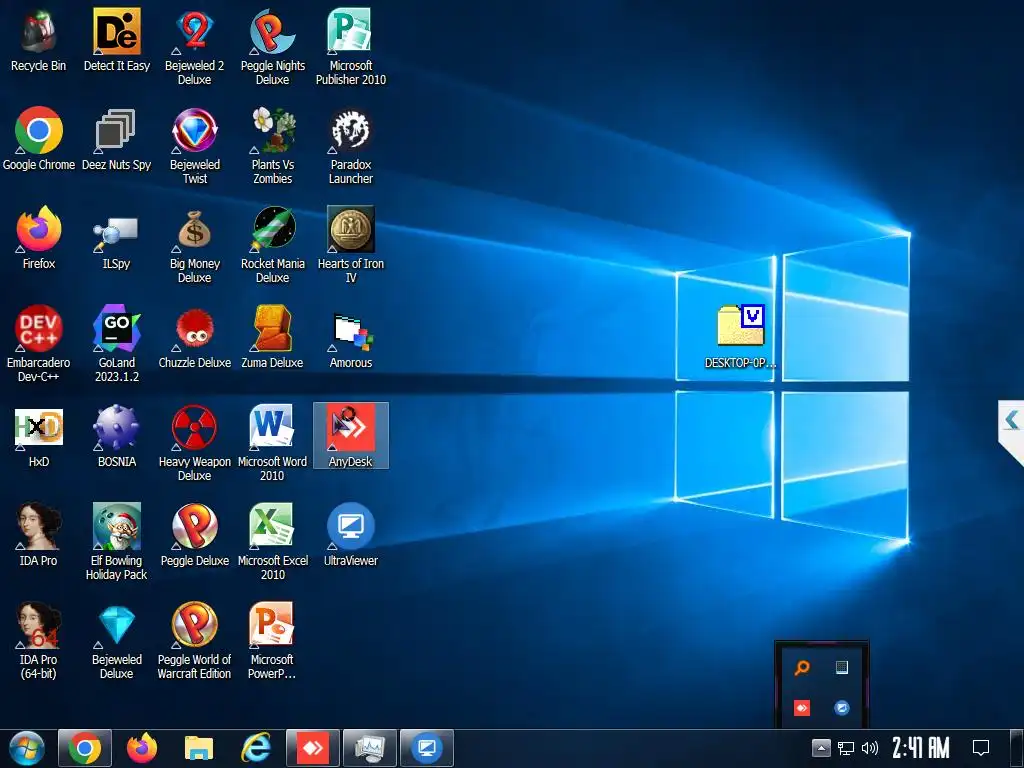Open gray square icon in tray popup
Viewport: 1024px width, 768px height.
point(842,667)
